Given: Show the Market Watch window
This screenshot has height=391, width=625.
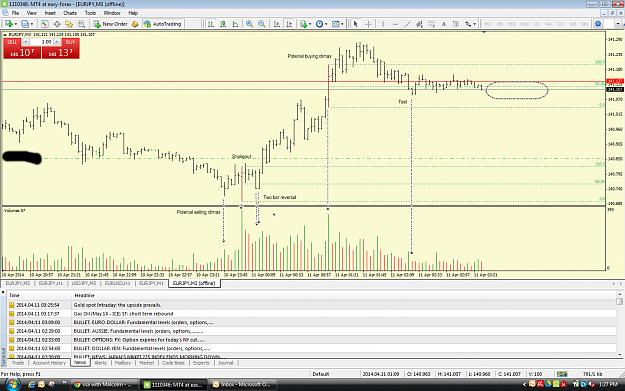Looking at the screenshot, I should [44, 24].
